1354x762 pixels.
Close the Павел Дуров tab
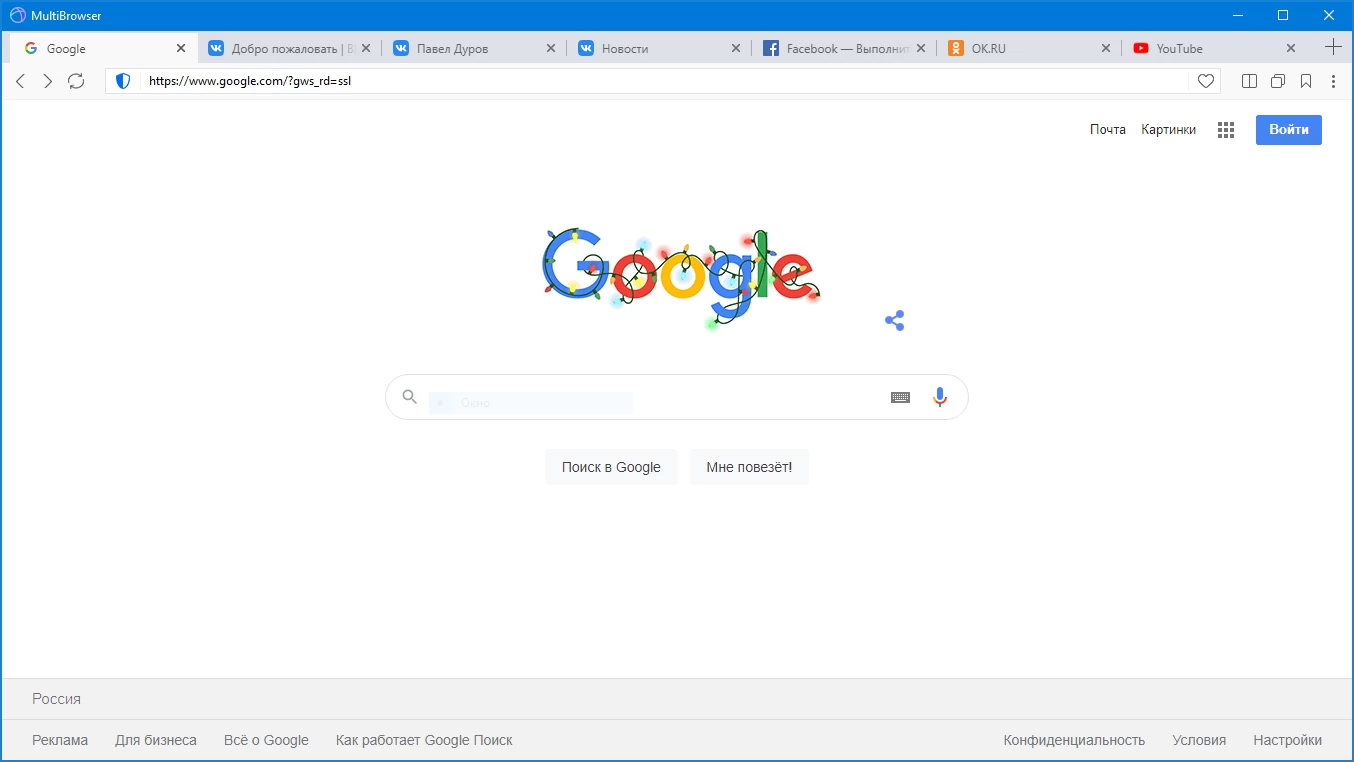coord(551,48)
